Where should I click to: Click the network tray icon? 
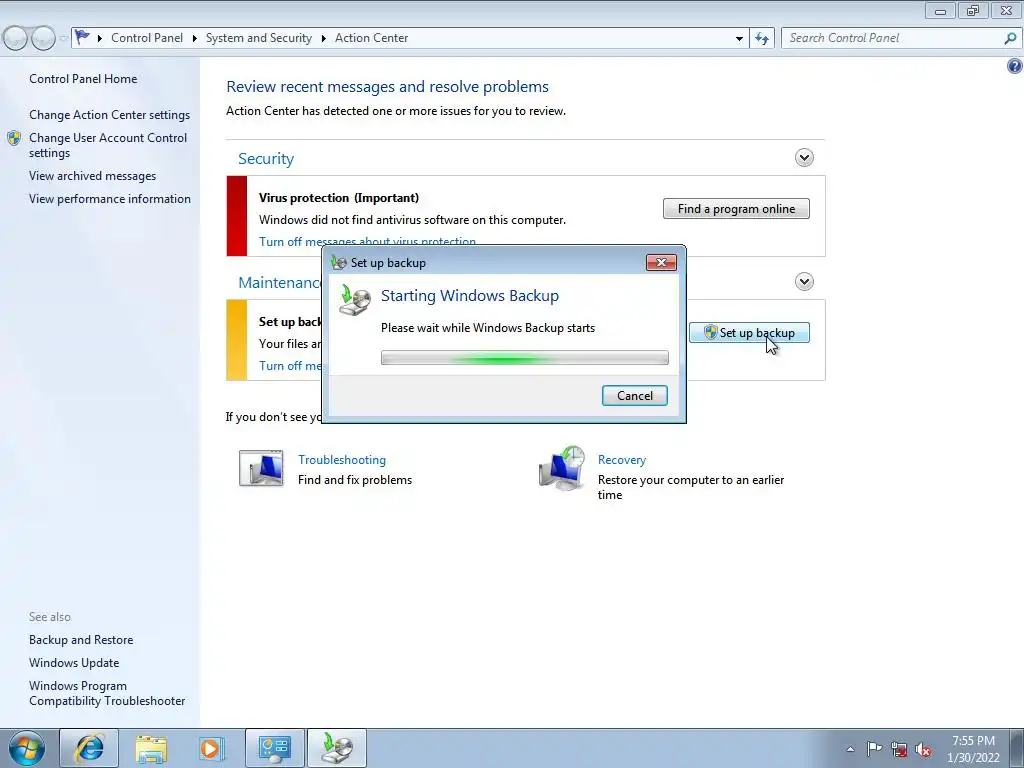pos(899,749)
